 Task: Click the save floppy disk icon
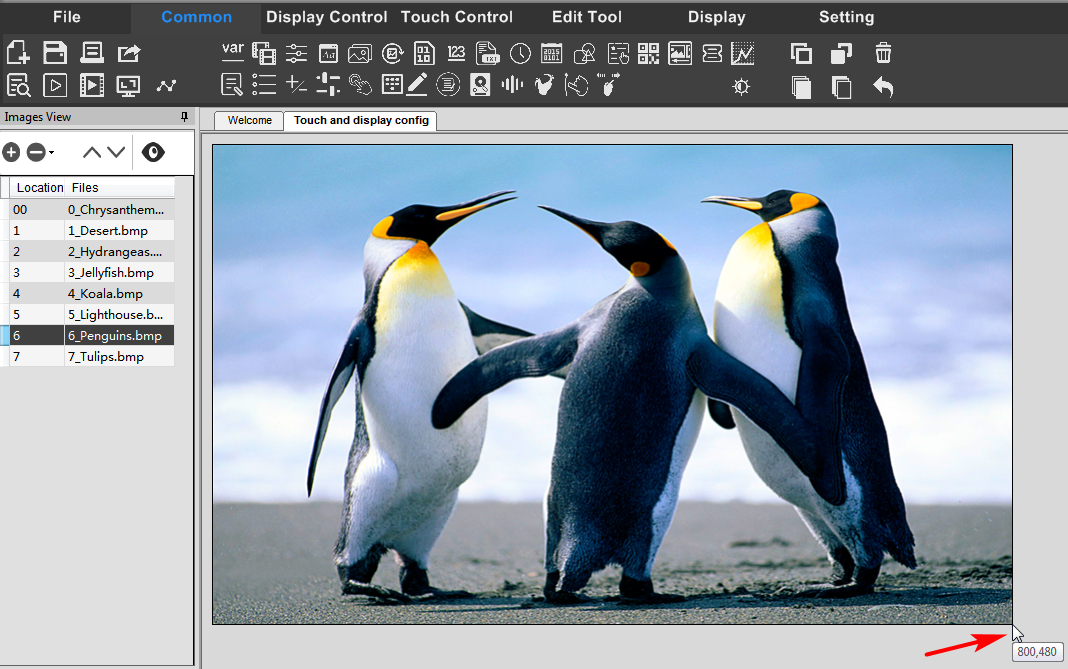click(x=55, y=53)
